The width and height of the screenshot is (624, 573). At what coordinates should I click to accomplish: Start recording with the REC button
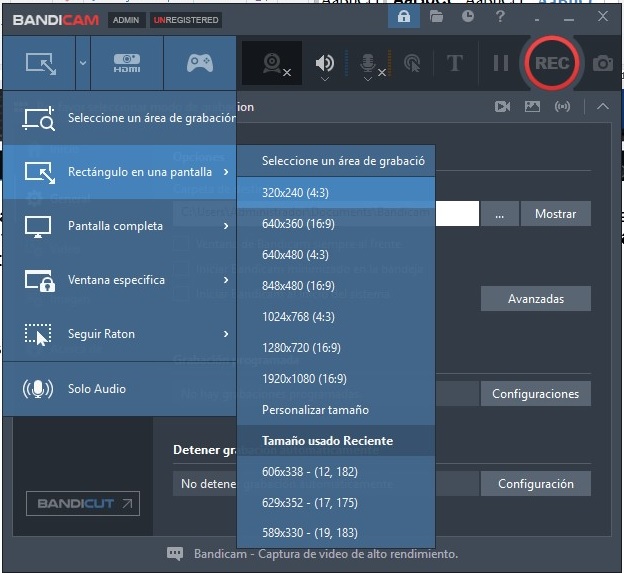tap(552, 63)
